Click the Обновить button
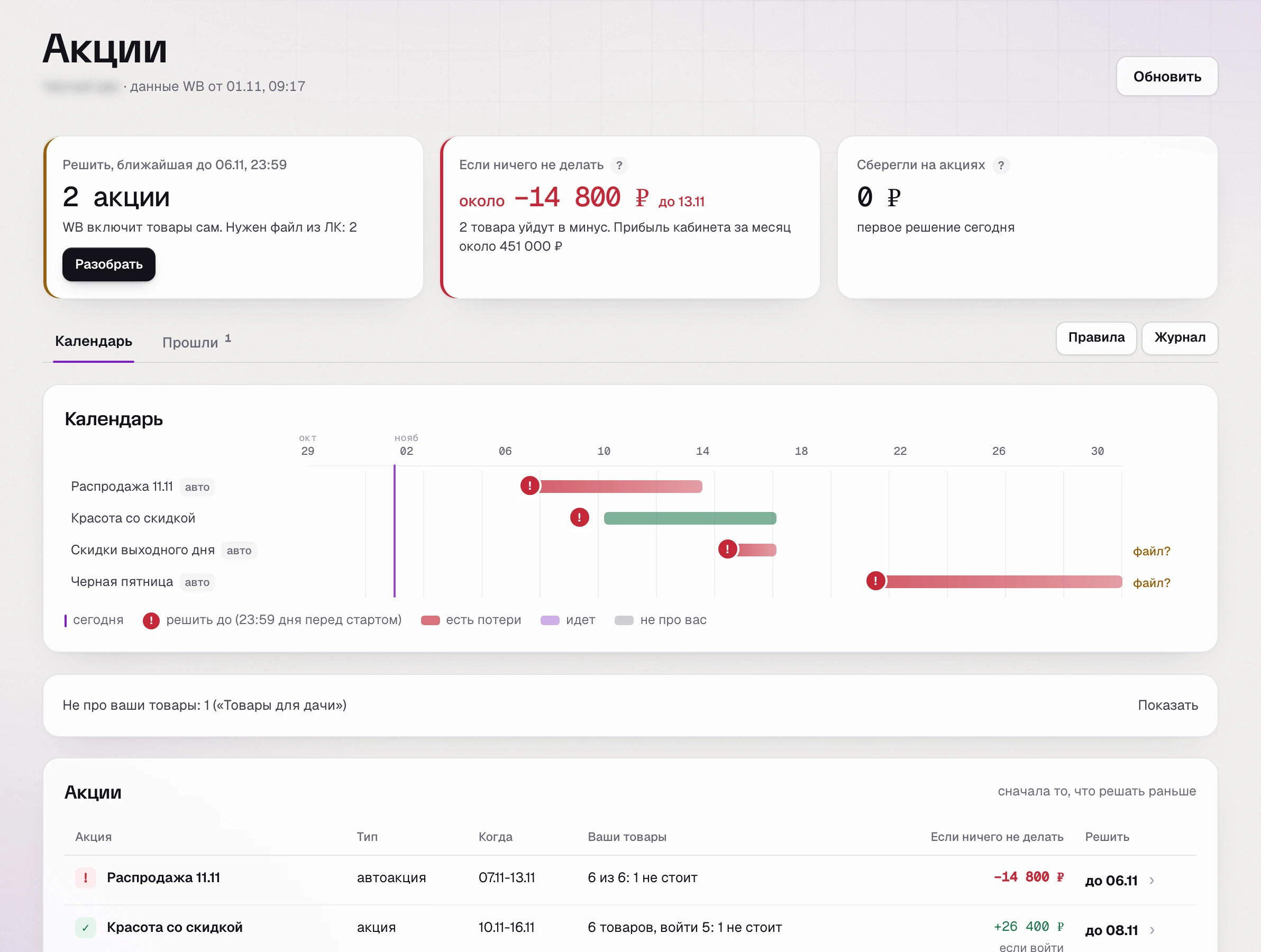 1167,76
